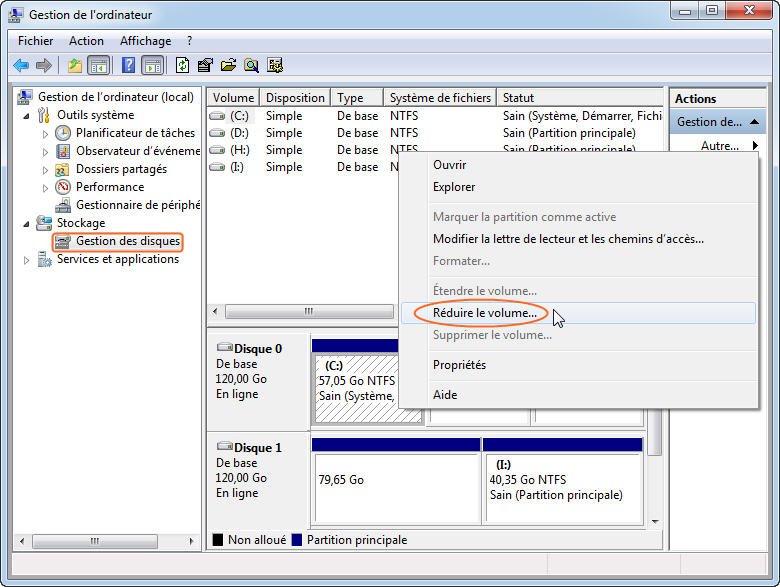Click drive icon for volume (C:) row
The width and height of the screenshot is (780, 587).
[217, 116]
